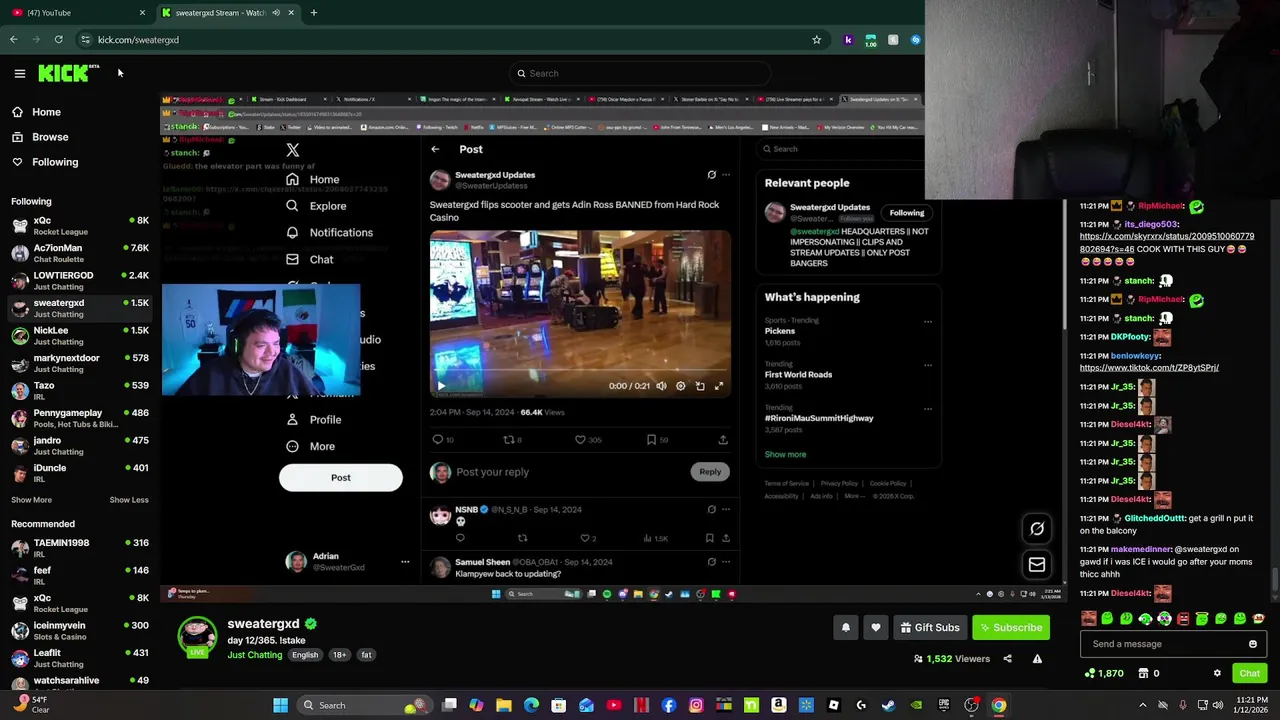This screenshot has width=1280, height=720.
Task: Expand following list with Show More
Action: (x=31, y=500)
